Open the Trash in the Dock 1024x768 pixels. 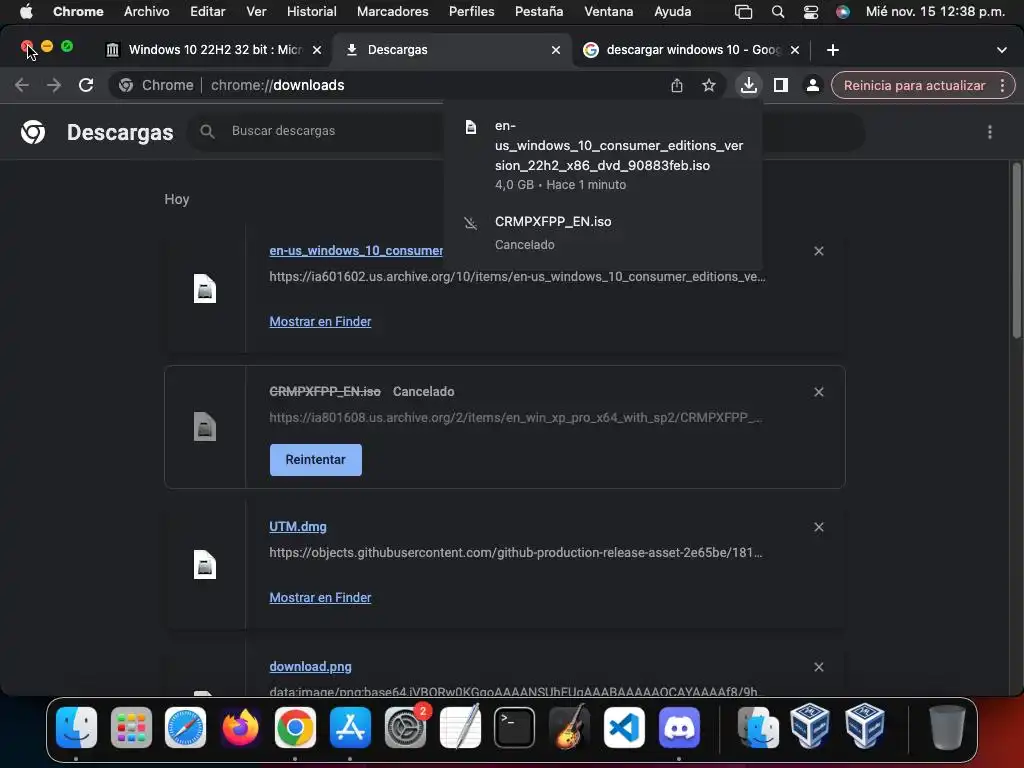coord(947,727)
